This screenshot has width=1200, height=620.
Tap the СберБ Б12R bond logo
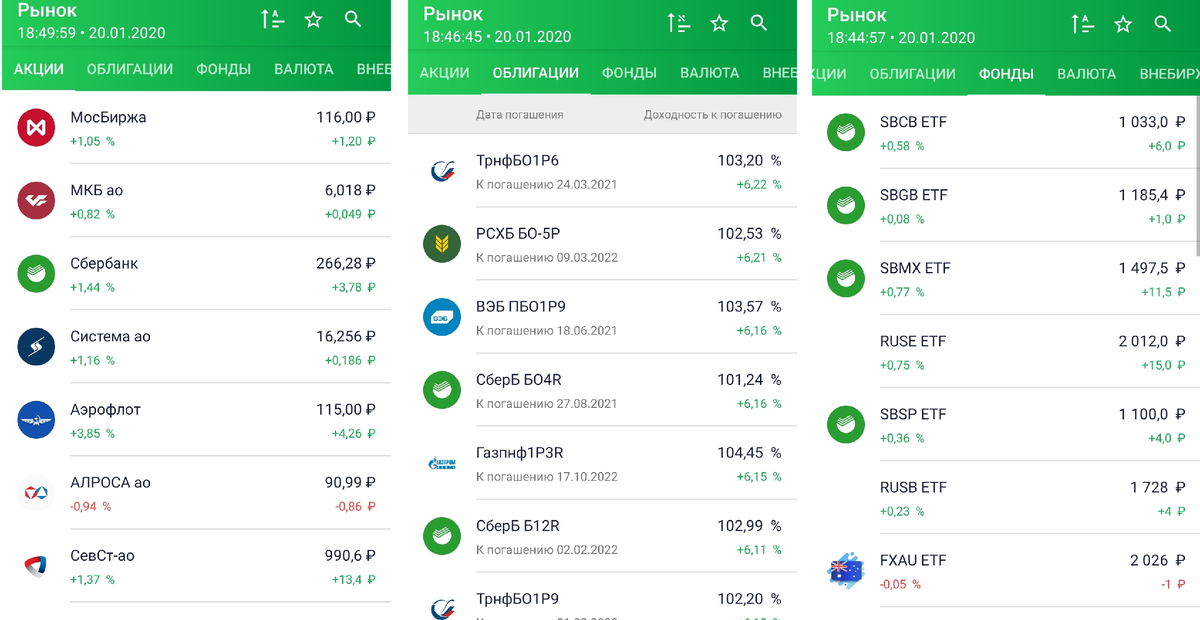tap(442, 536)
